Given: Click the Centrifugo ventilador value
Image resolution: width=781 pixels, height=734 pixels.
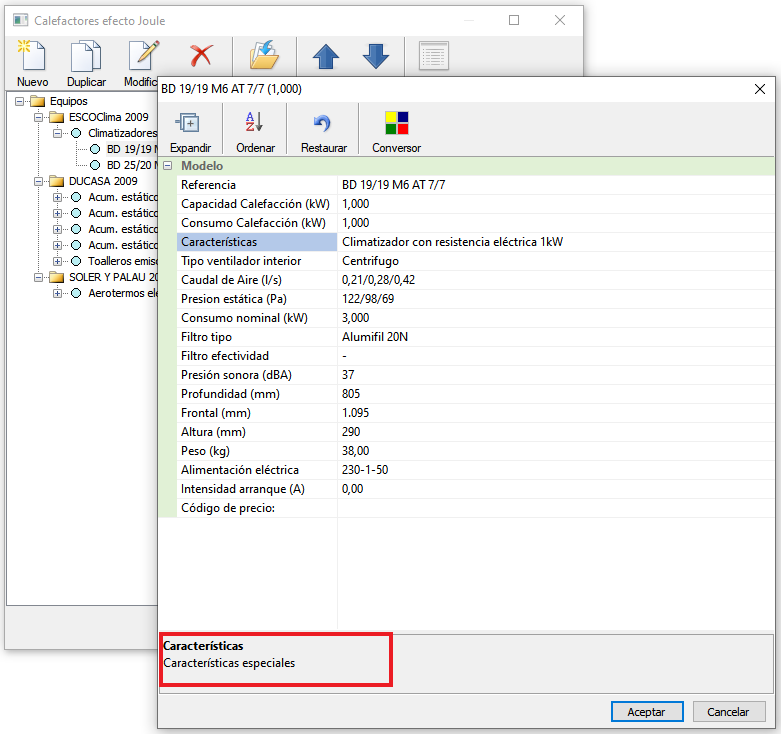Looking at the screenshot, I should point(555,261).
